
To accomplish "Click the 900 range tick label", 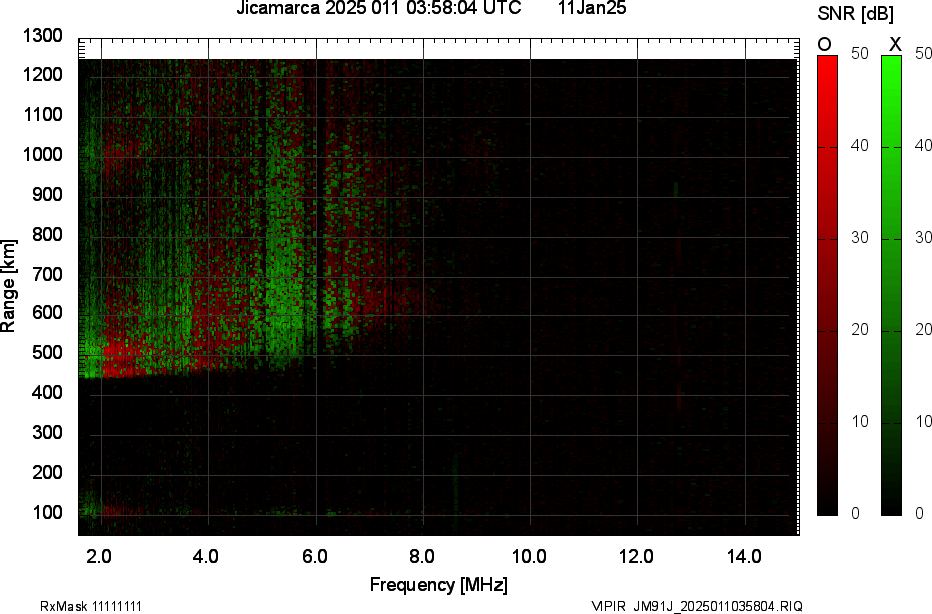I will coord(47,194).
